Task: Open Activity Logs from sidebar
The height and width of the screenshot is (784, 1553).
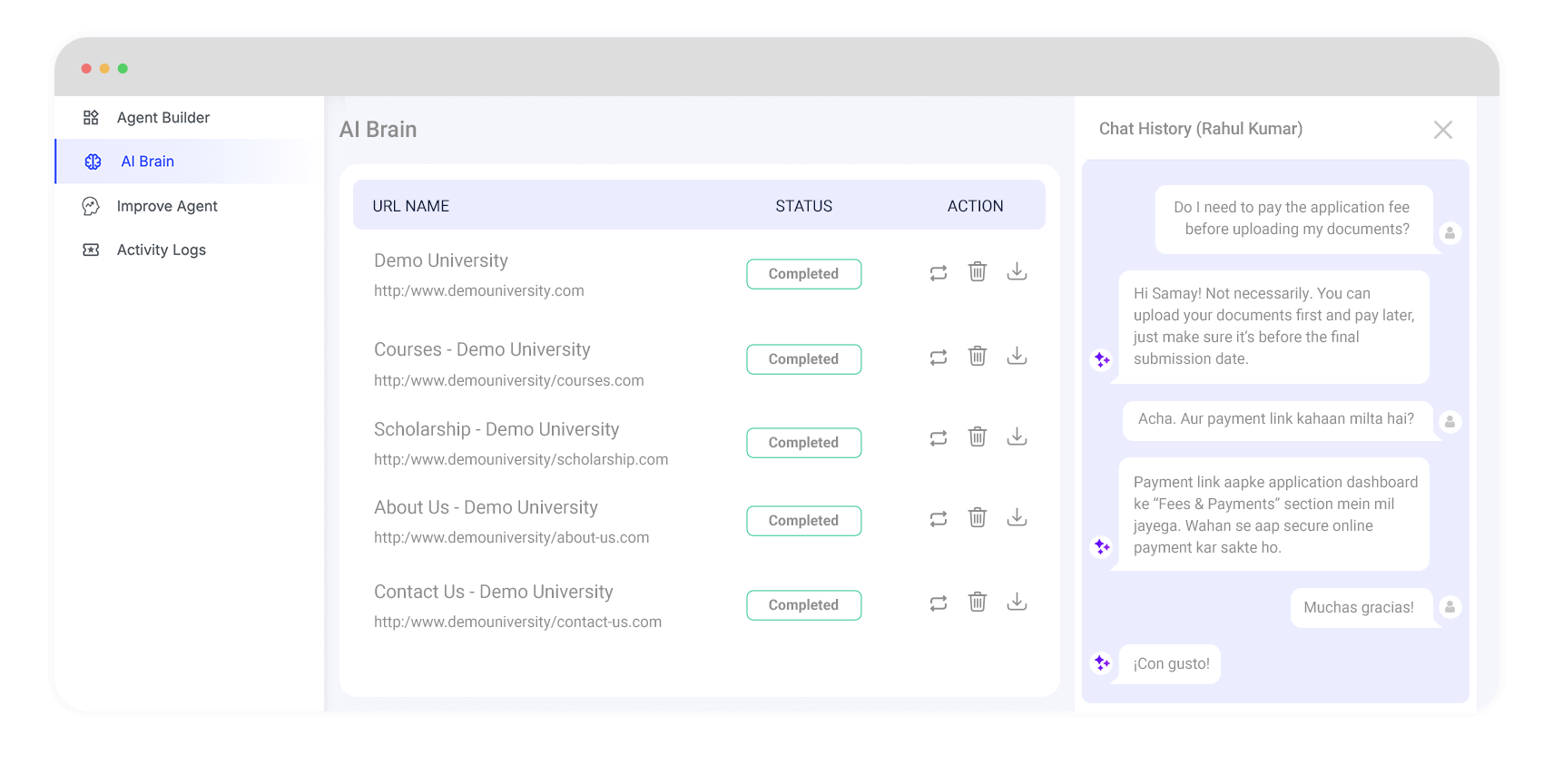Action: pyautogui.click(x=161, y=250)
